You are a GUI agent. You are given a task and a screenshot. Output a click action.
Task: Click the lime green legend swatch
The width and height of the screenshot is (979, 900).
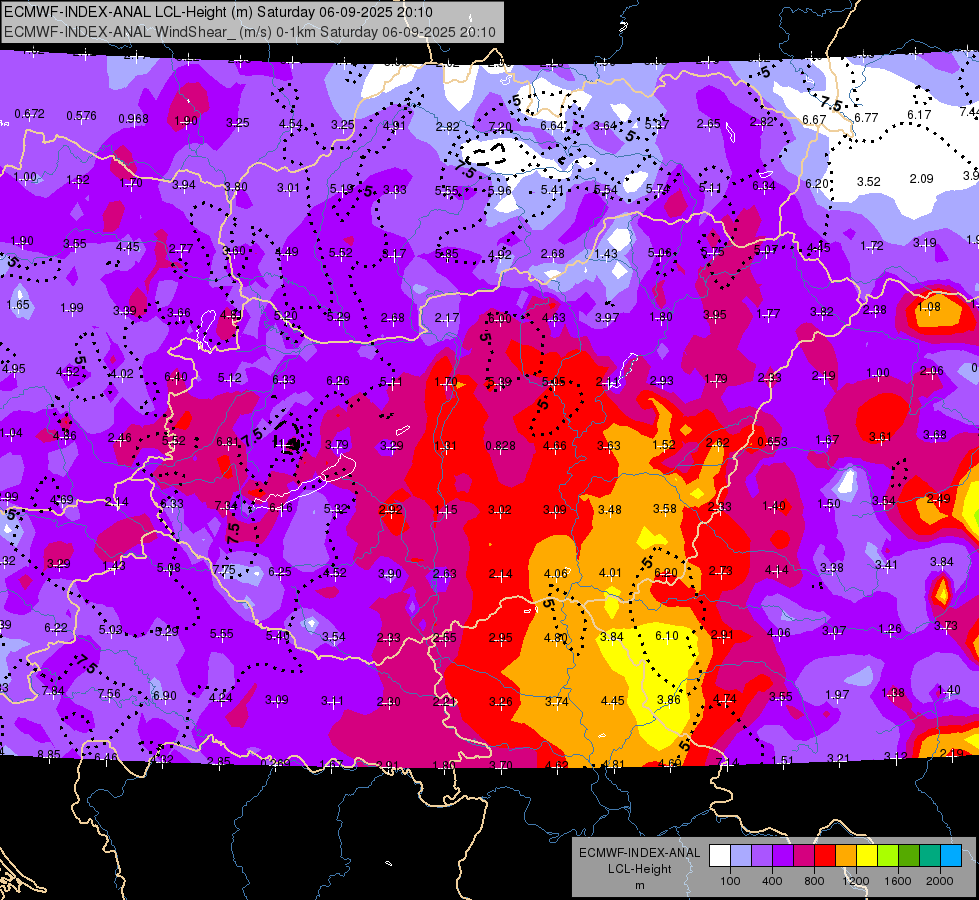888,856
